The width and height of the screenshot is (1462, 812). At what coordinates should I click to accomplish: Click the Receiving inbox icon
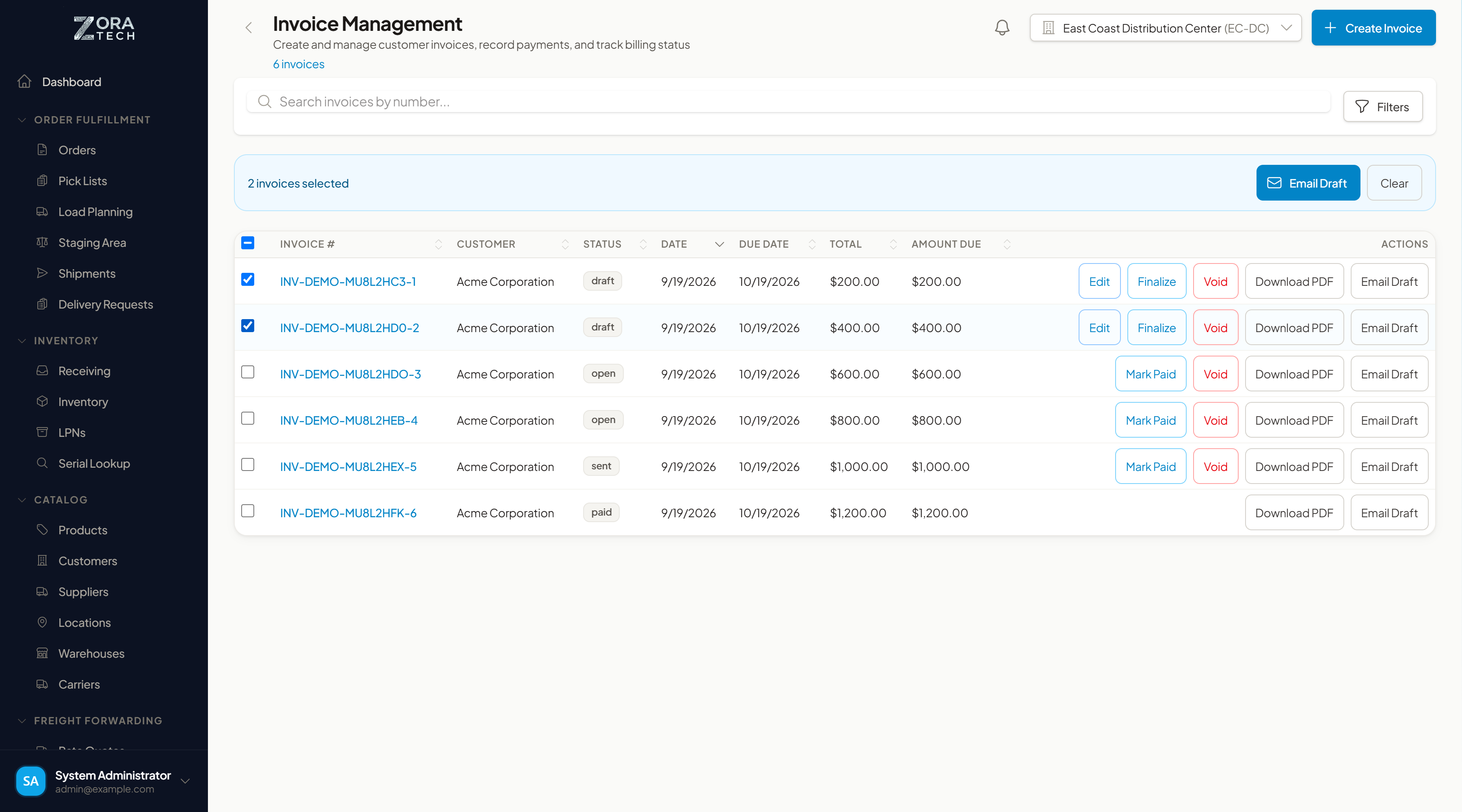42,371
